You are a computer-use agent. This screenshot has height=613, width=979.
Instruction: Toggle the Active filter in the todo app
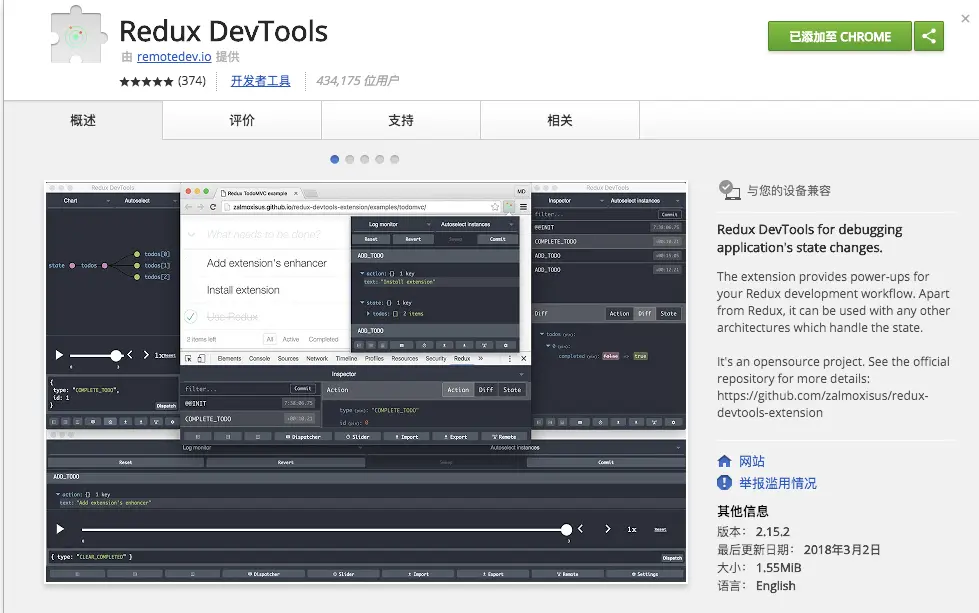click(291, 339)
